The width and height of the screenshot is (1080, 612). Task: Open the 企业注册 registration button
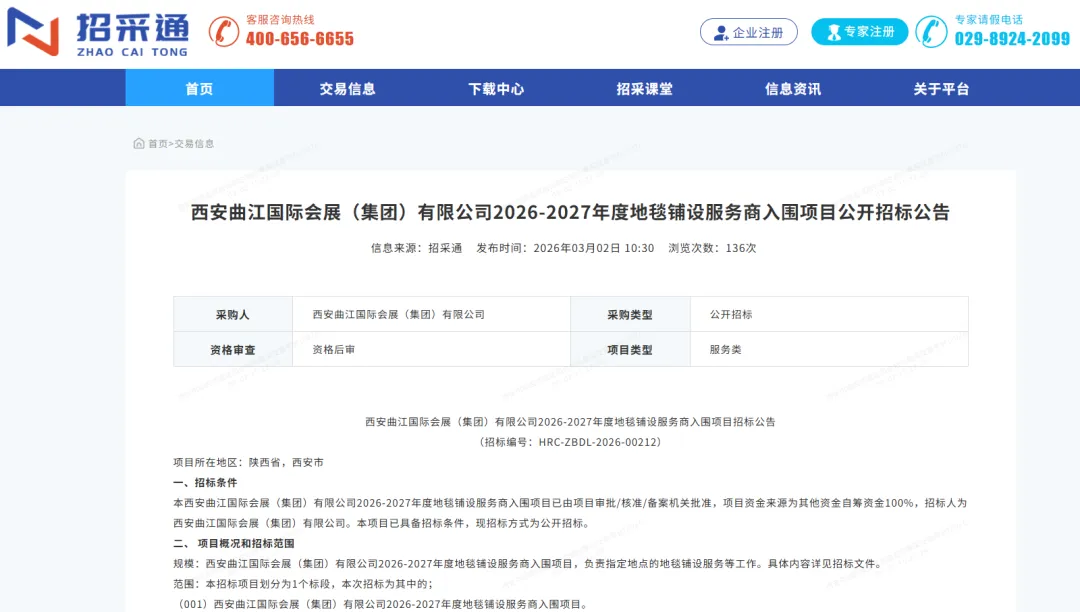(x=749, y=32)
